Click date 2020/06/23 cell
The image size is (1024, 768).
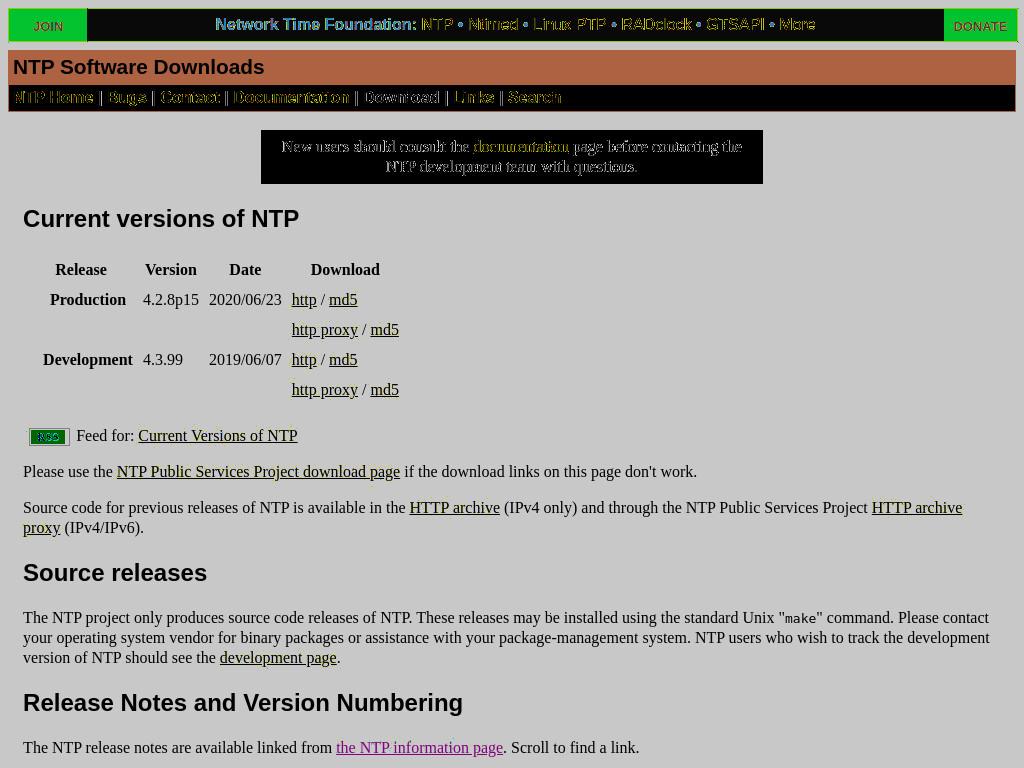click(x=245, y=300)
